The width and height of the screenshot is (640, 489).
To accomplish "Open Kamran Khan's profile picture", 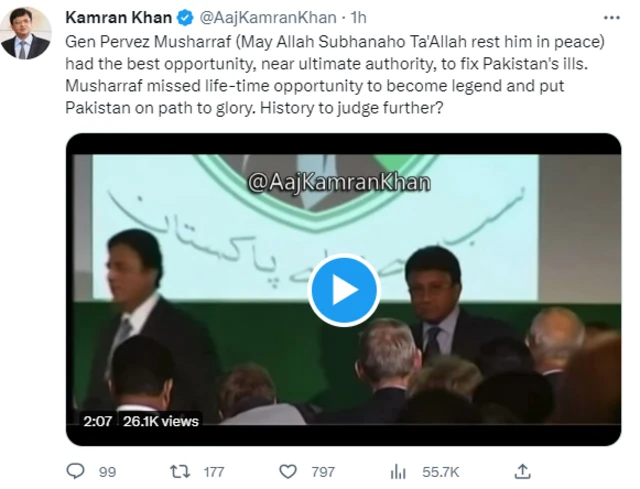I will click(25, 33).
